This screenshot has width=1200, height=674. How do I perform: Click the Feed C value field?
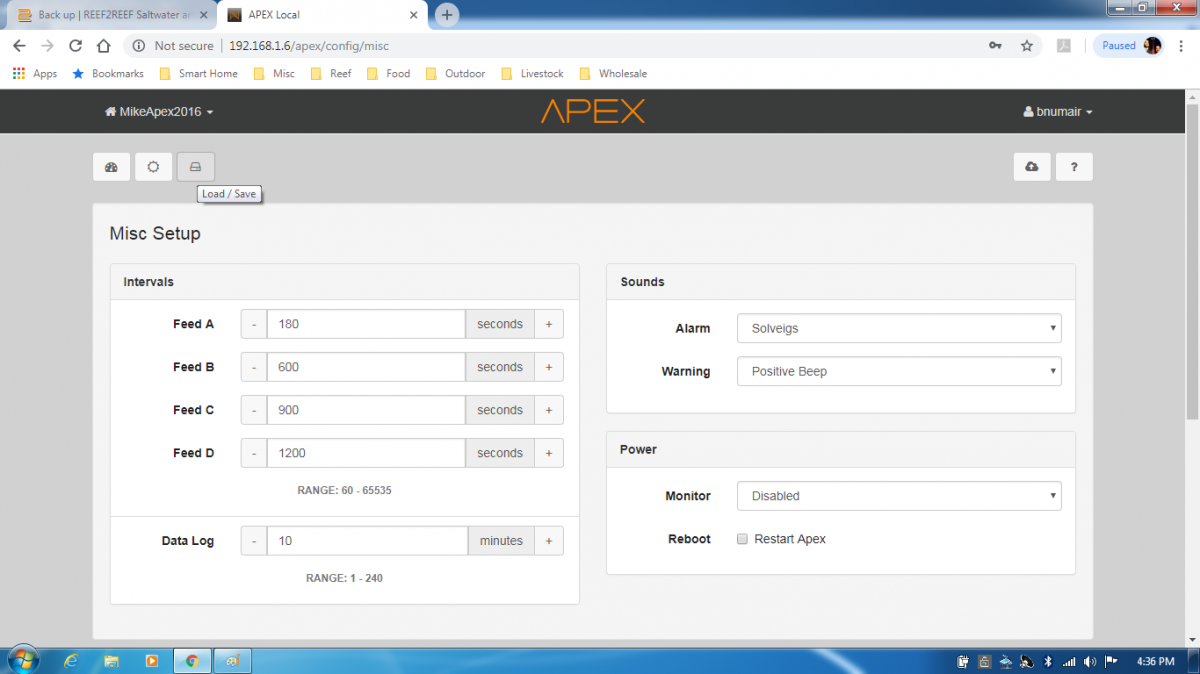366,410
